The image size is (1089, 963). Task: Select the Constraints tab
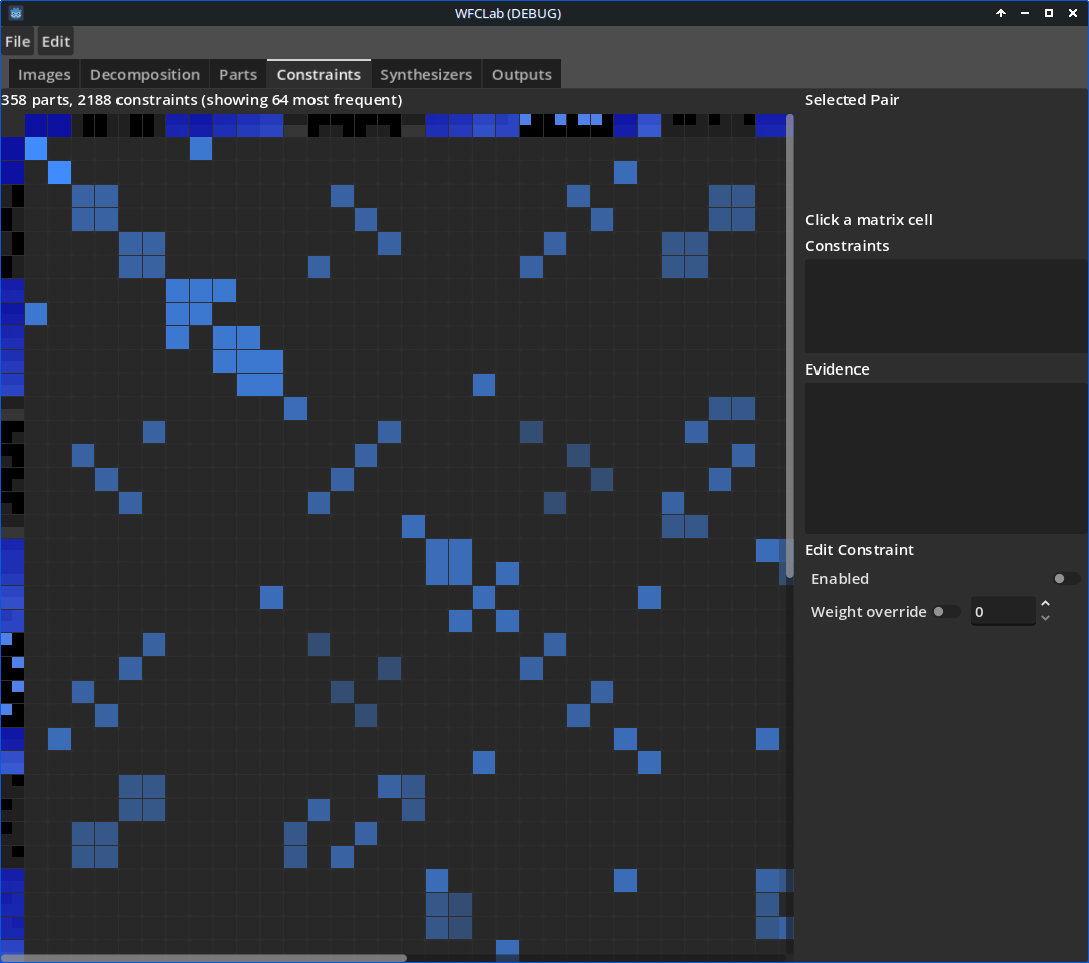point(319,74)
